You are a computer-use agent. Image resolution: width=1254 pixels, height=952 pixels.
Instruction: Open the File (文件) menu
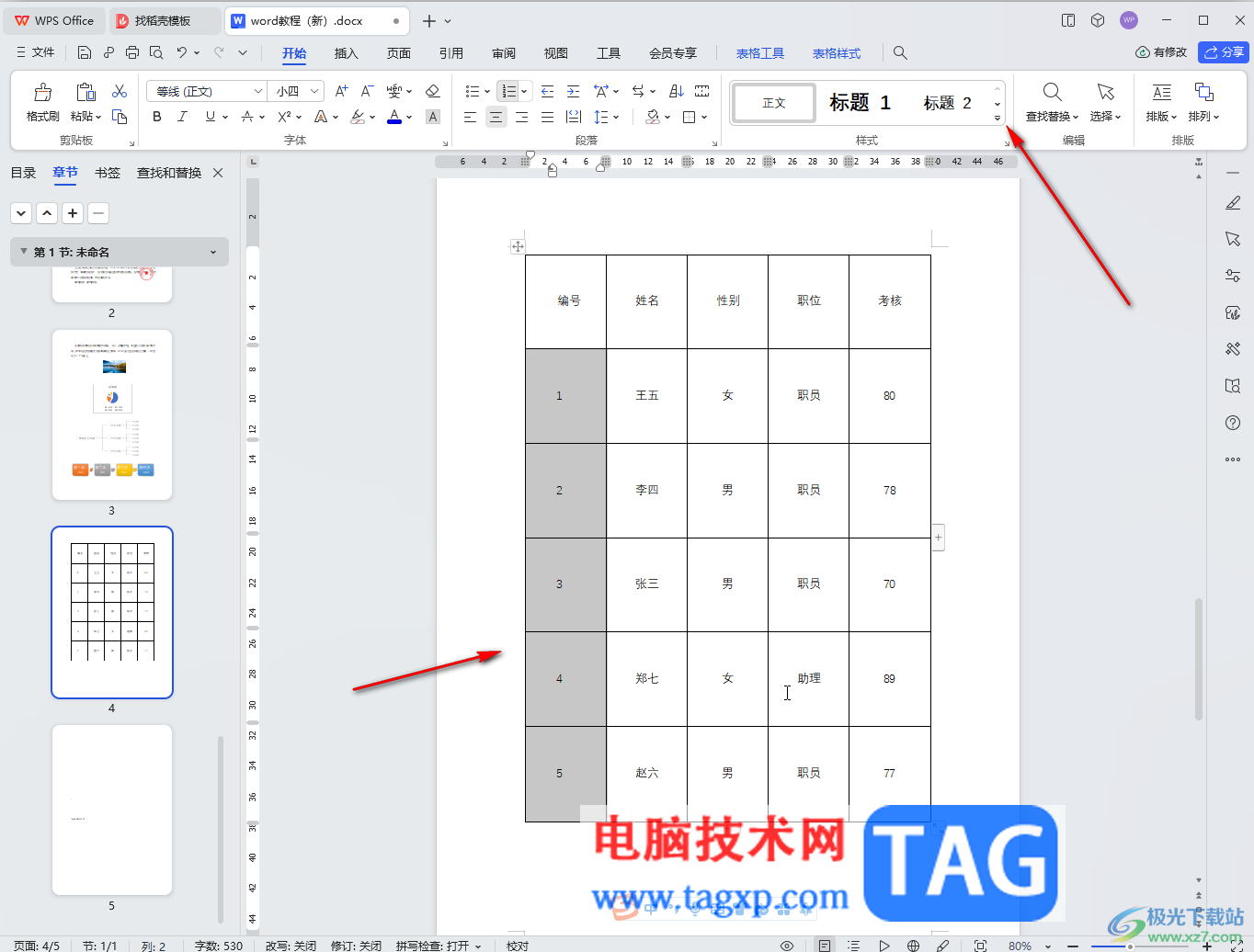tap(35, 52)
